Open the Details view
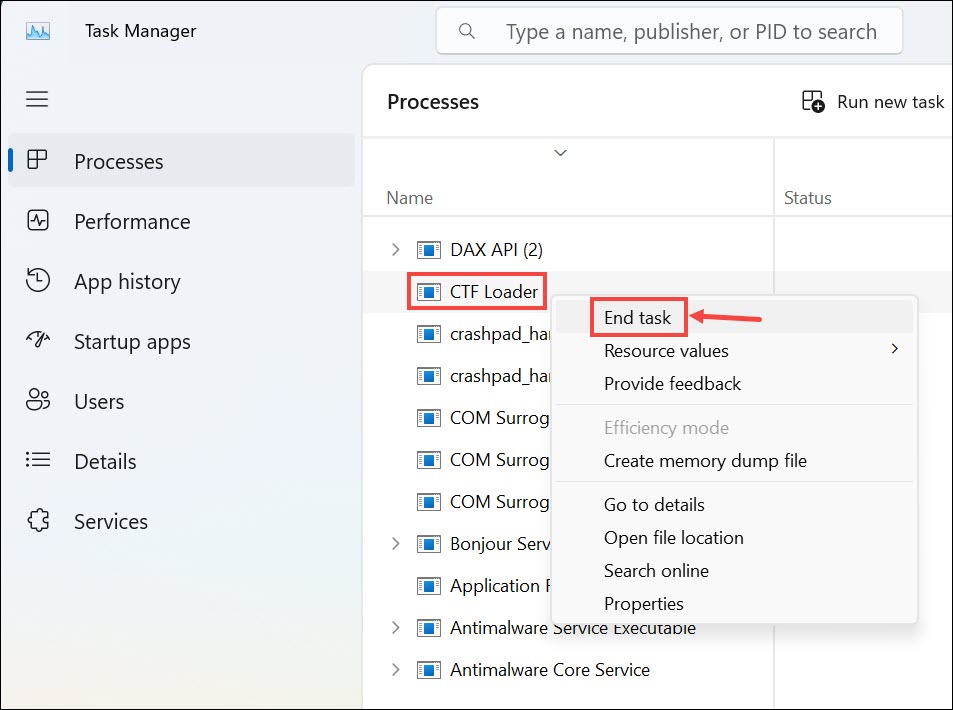 37,461
